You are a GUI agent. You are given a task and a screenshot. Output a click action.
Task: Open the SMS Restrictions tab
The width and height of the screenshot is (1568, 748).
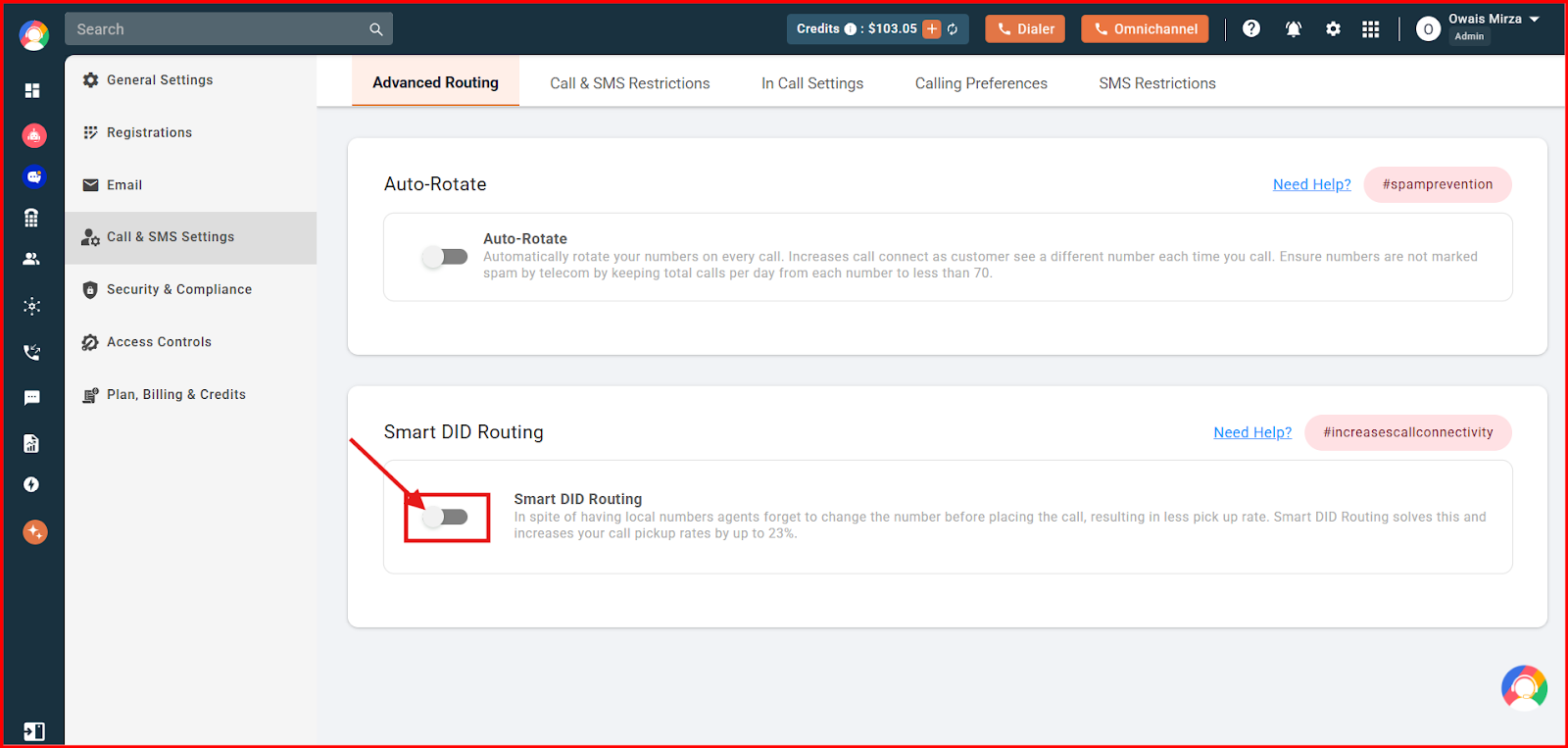1157,83
